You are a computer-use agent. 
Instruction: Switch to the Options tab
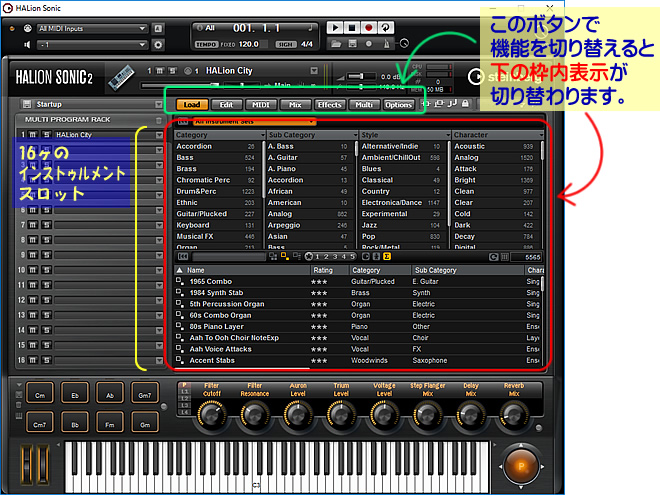[399, 104]
